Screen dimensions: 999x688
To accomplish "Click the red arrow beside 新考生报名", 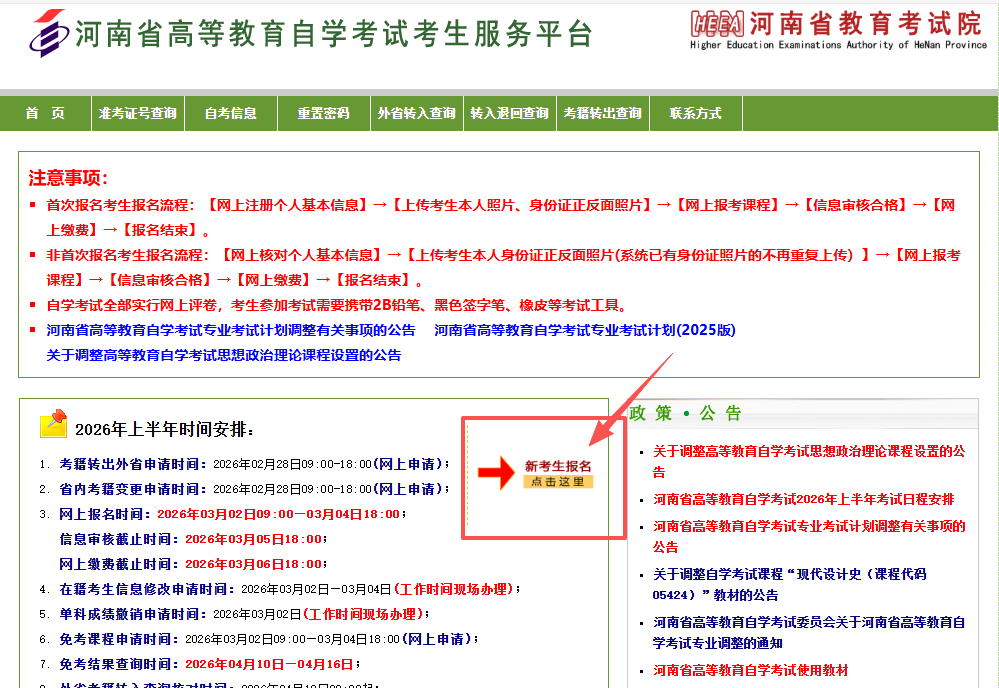I will [496, 473].
